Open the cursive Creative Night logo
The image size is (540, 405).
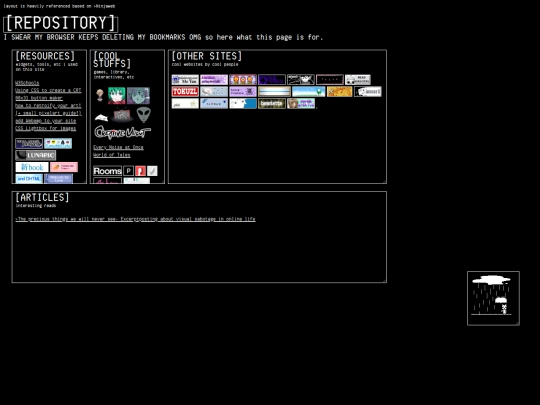(122, 132)
